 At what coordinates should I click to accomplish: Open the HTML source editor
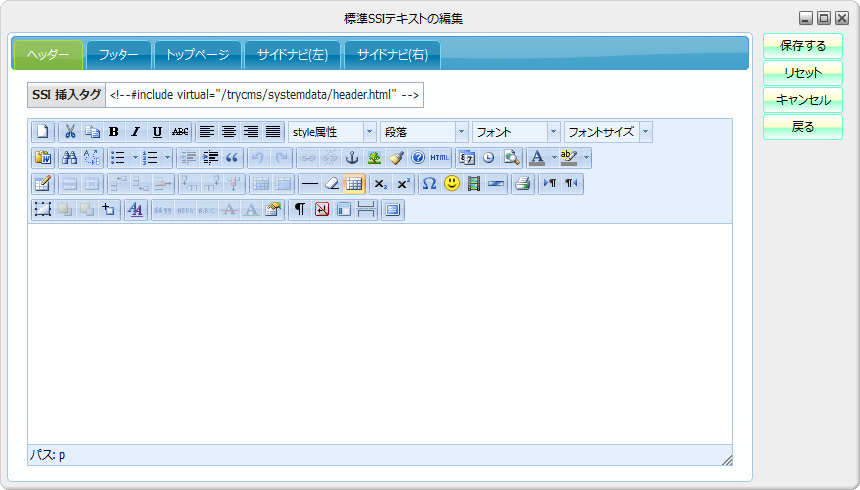[440, 158]
